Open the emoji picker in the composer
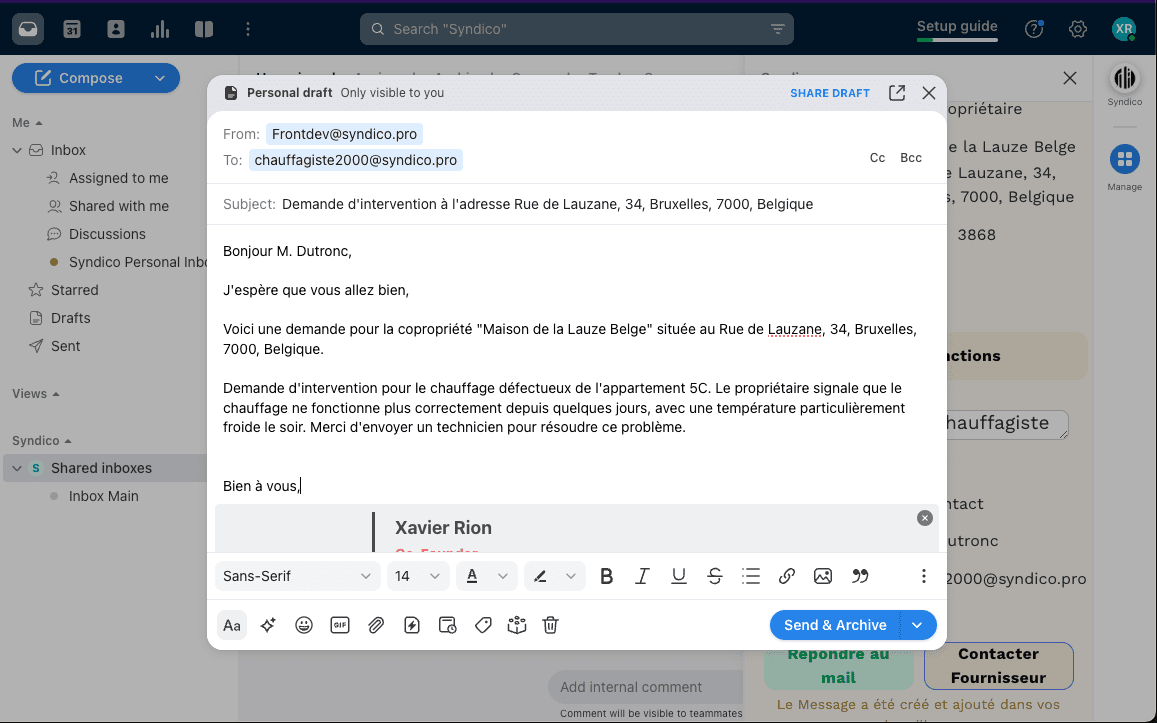Screen dimensions: 1157x723 304,625
